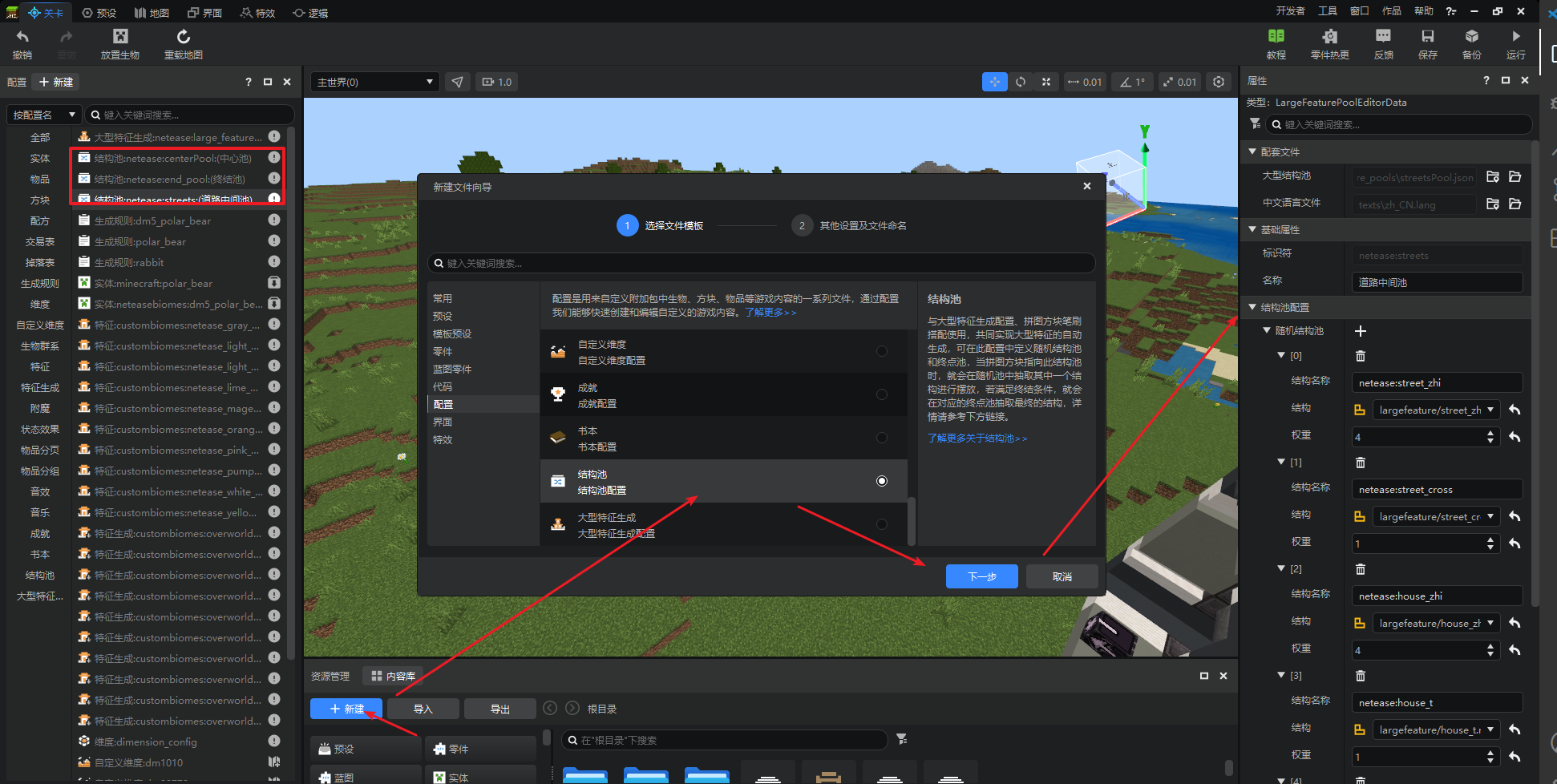
Task: Click the 保存 save icon
Action: tap(1428, 36)
